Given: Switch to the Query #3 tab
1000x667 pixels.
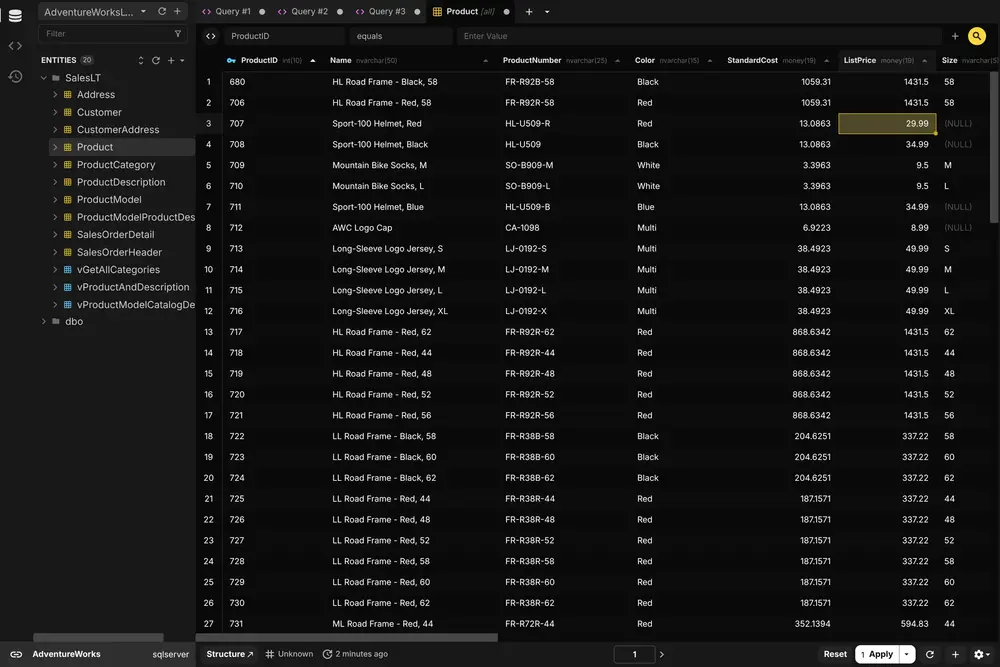Looking at the screenshot, I should 387,11.
